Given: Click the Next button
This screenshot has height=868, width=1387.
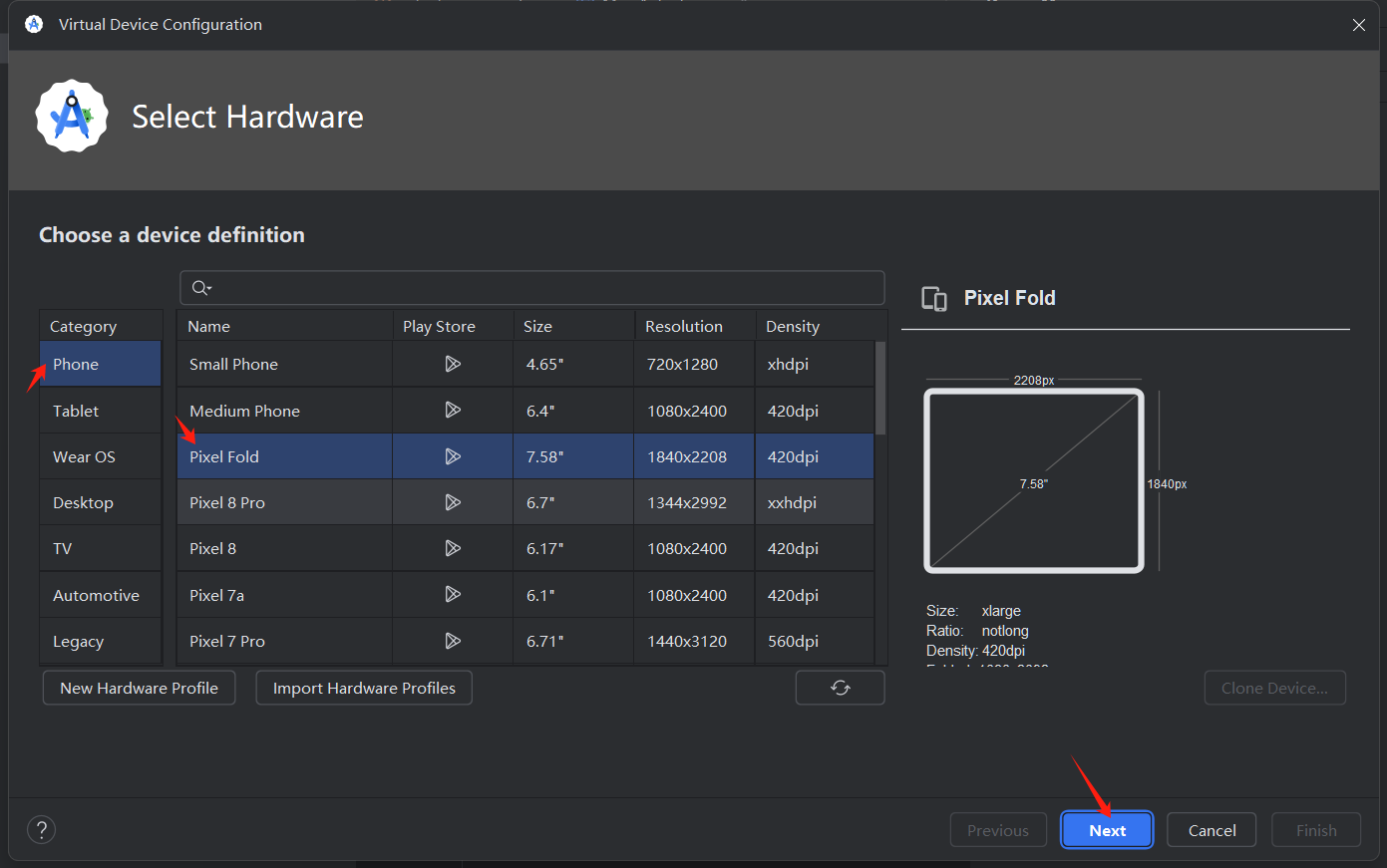Looking at the screenshot, I should point(1107,830).
